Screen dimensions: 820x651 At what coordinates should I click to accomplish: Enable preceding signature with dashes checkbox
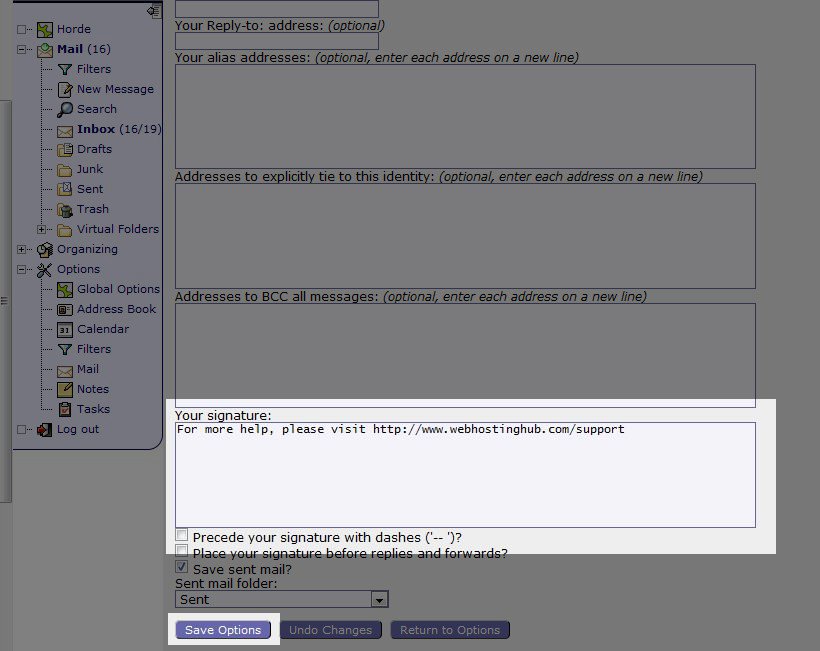(181, 536)
